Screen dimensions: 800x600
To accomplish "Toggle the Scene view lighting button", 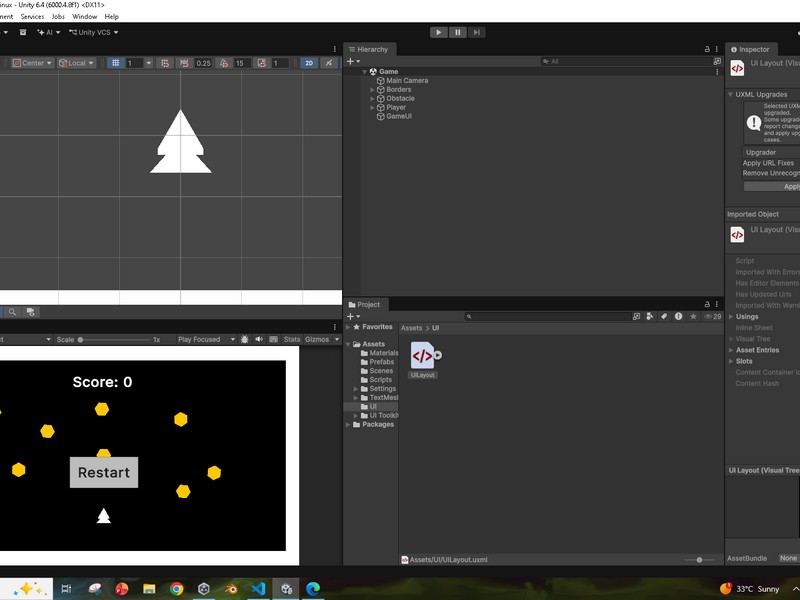I will (x=329, y=63).
